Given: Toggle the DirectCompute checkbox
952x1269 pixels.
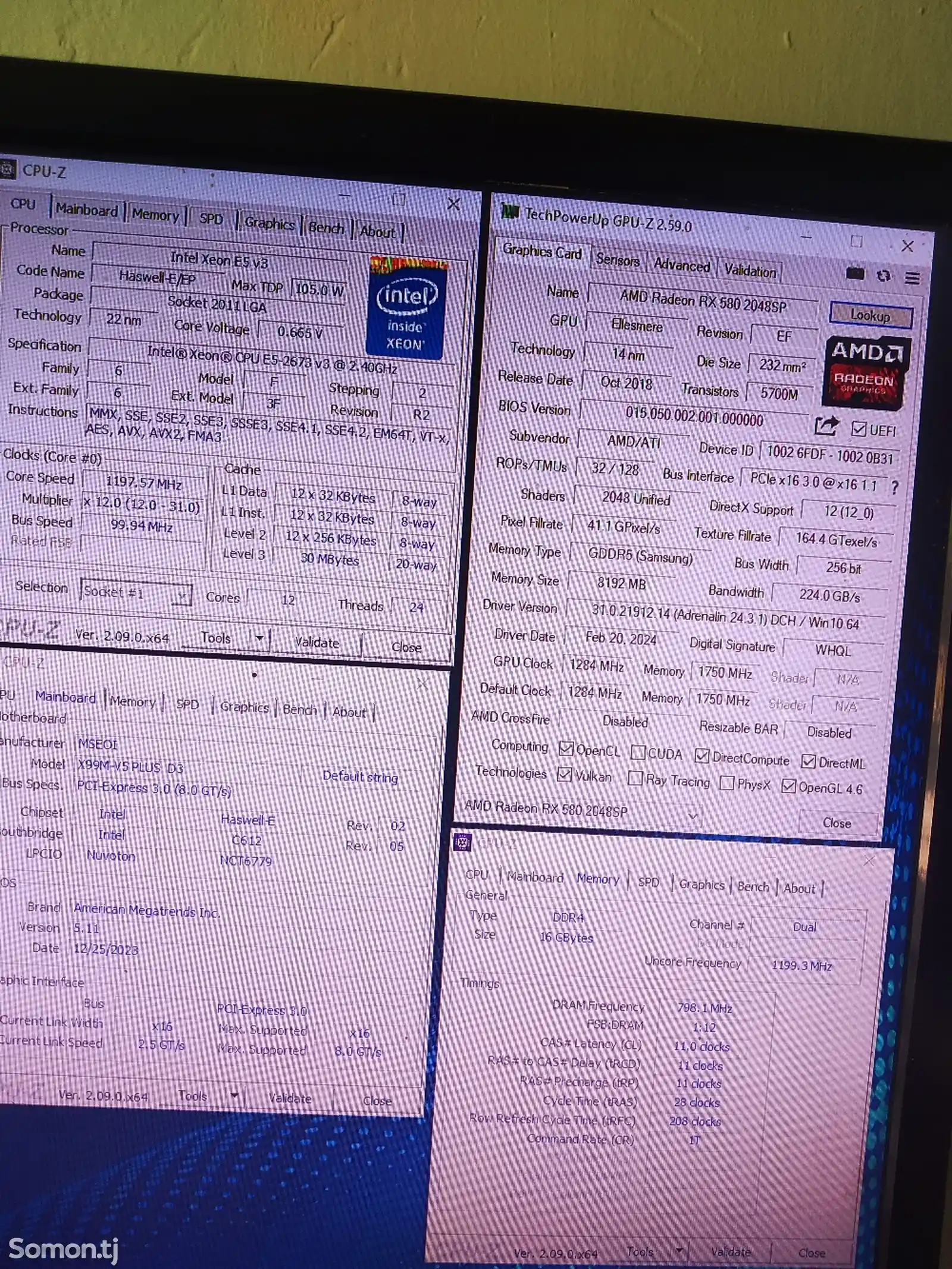Looking at the screenshot, I should pyautogui.click(x=702, y=756).
